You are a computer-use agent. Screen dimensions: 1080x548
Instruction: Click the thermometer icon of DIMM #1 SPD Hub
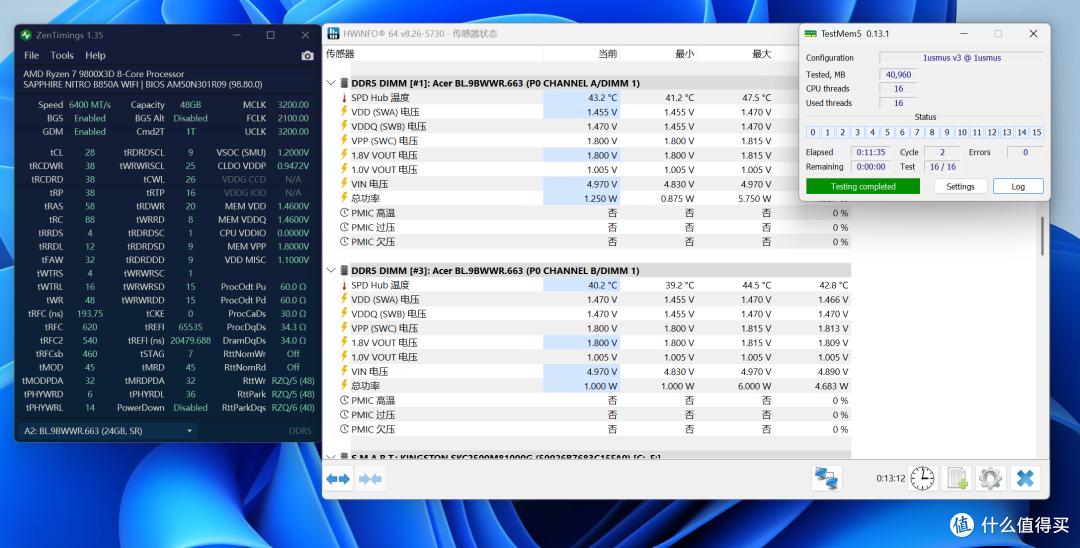click(x=344, y=98)
